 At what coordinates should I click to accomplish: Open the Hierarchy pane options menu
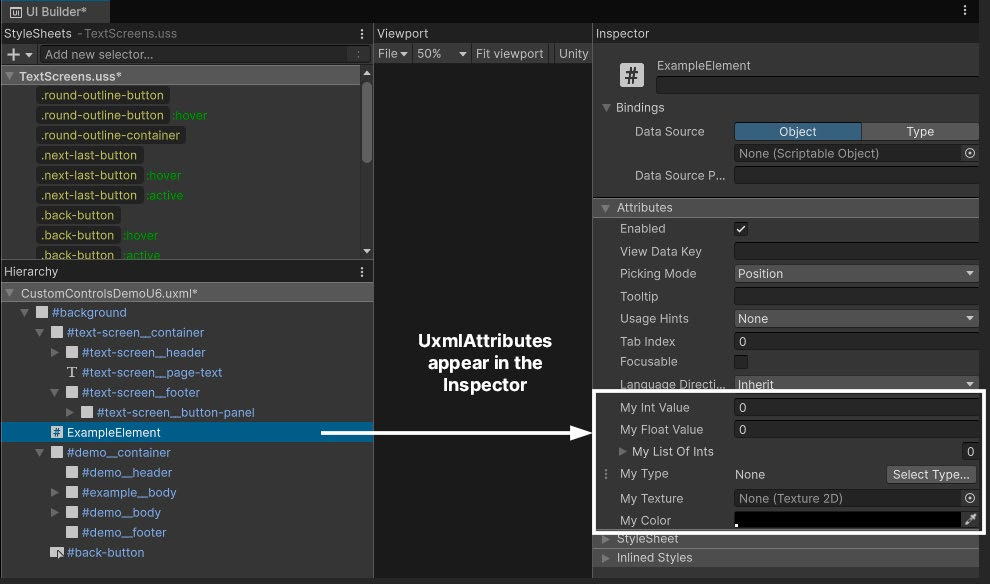pyautogui.click(x=362, y=271)
